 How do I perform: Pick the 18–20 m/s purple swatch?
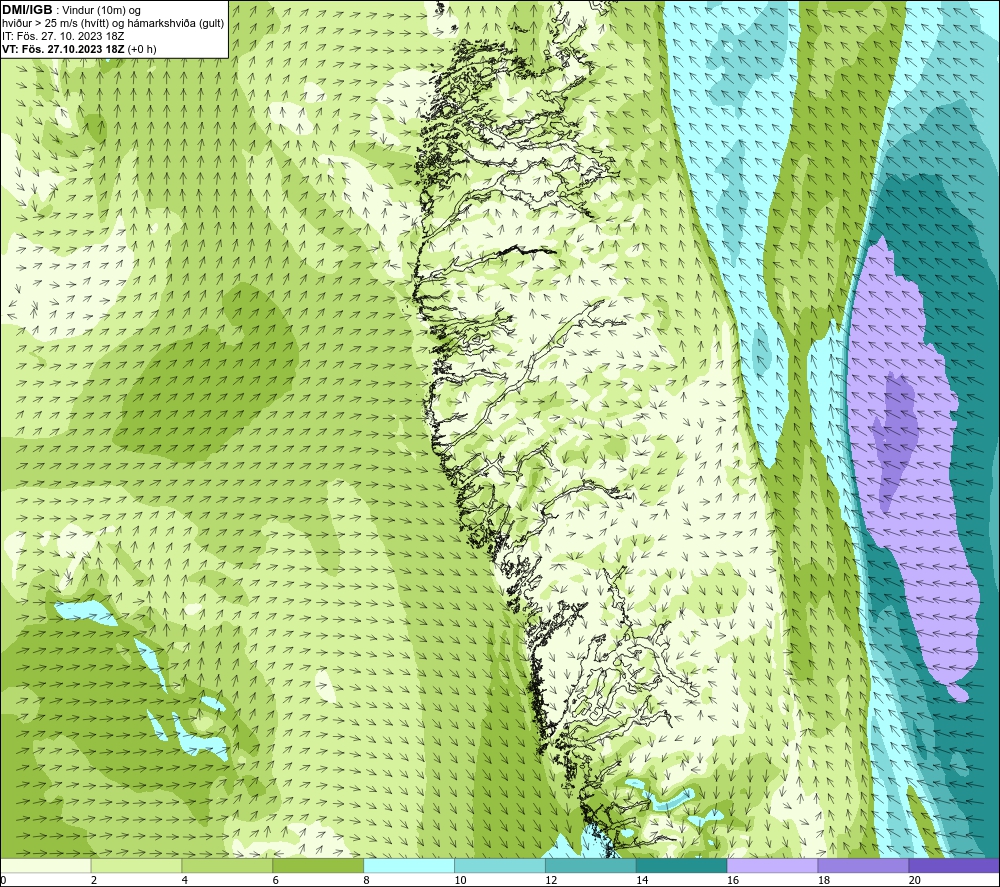864,865
